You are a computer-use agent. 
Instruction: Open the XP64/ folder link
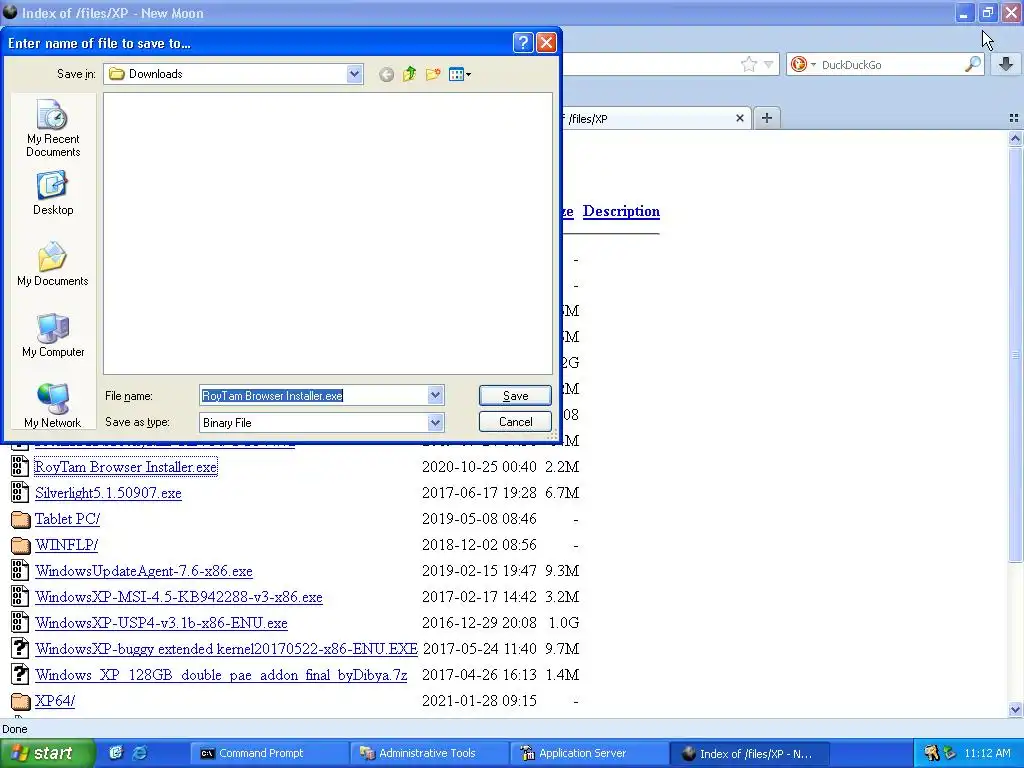[55, 701]
